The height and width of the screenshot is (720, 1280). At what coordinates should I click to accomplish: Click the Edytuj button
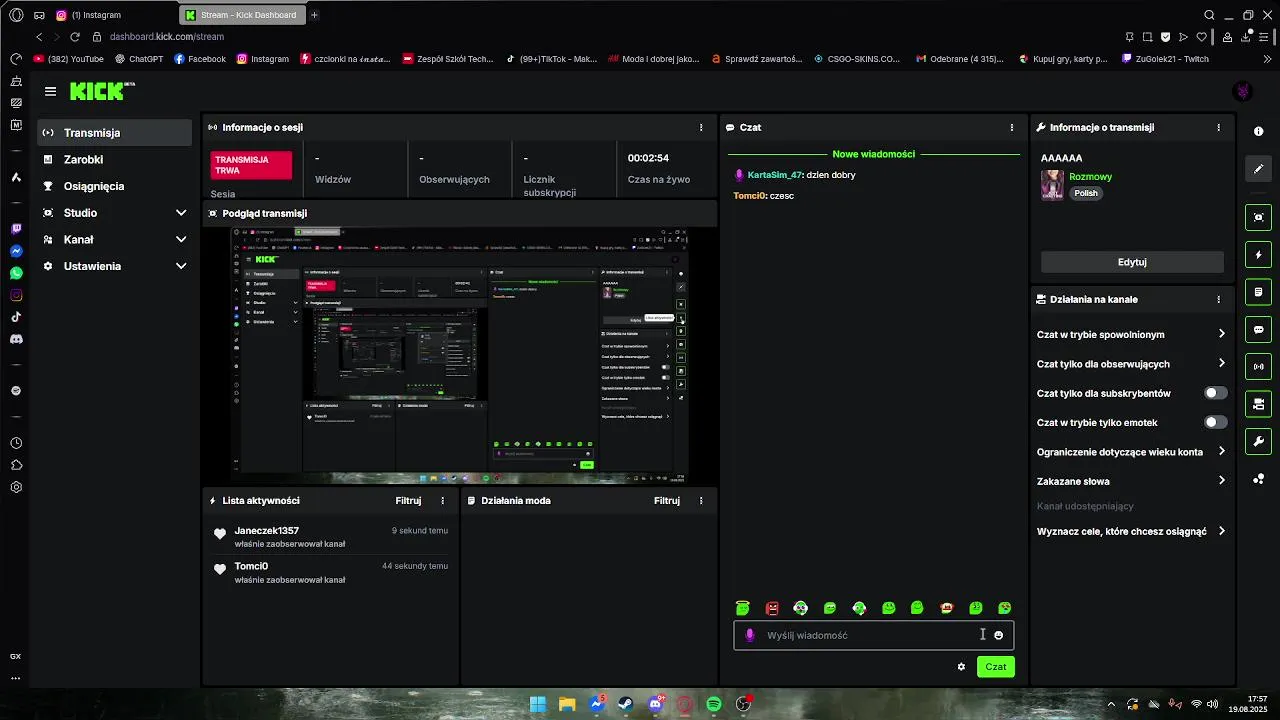point(1132,262)
